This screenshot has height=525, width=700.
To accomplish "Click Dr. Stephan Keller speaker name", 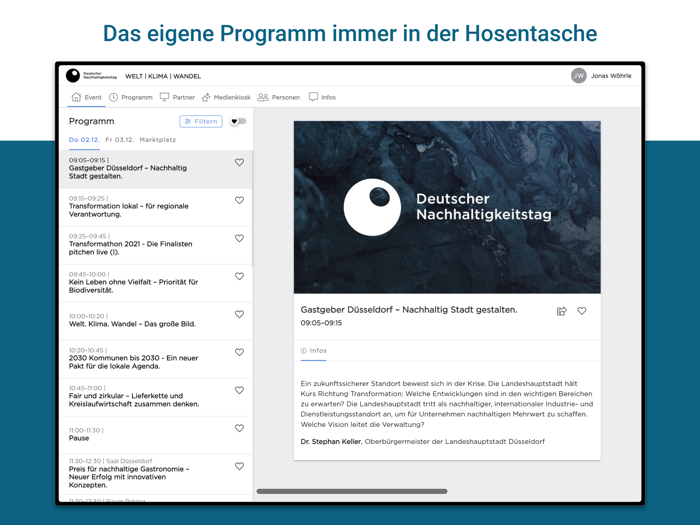I will pos(330,442).
